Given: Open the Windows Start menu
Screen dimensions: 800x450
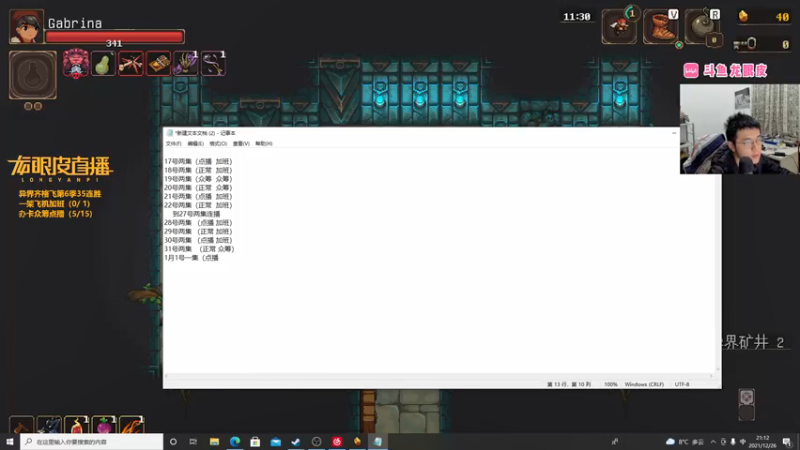Looking at the screenshot, I should click(10, 442).
